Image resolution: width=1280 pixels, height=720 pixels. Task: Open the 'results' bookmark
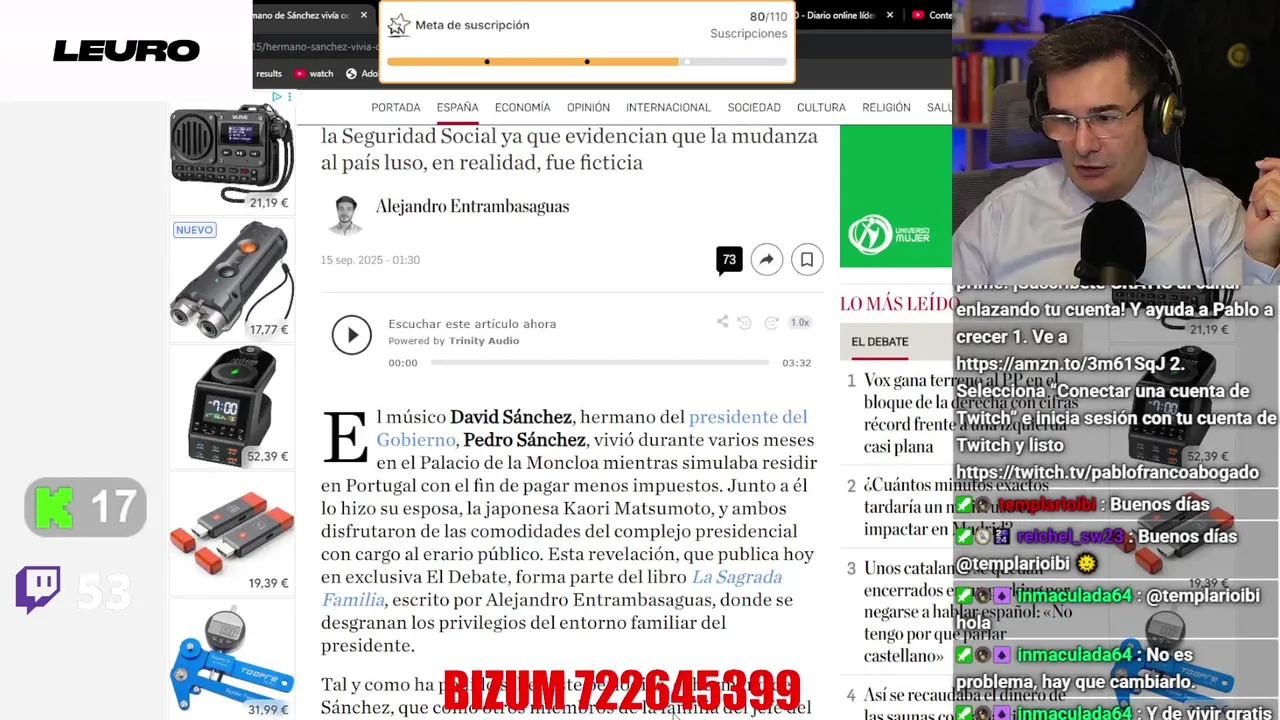coord(269,73)
